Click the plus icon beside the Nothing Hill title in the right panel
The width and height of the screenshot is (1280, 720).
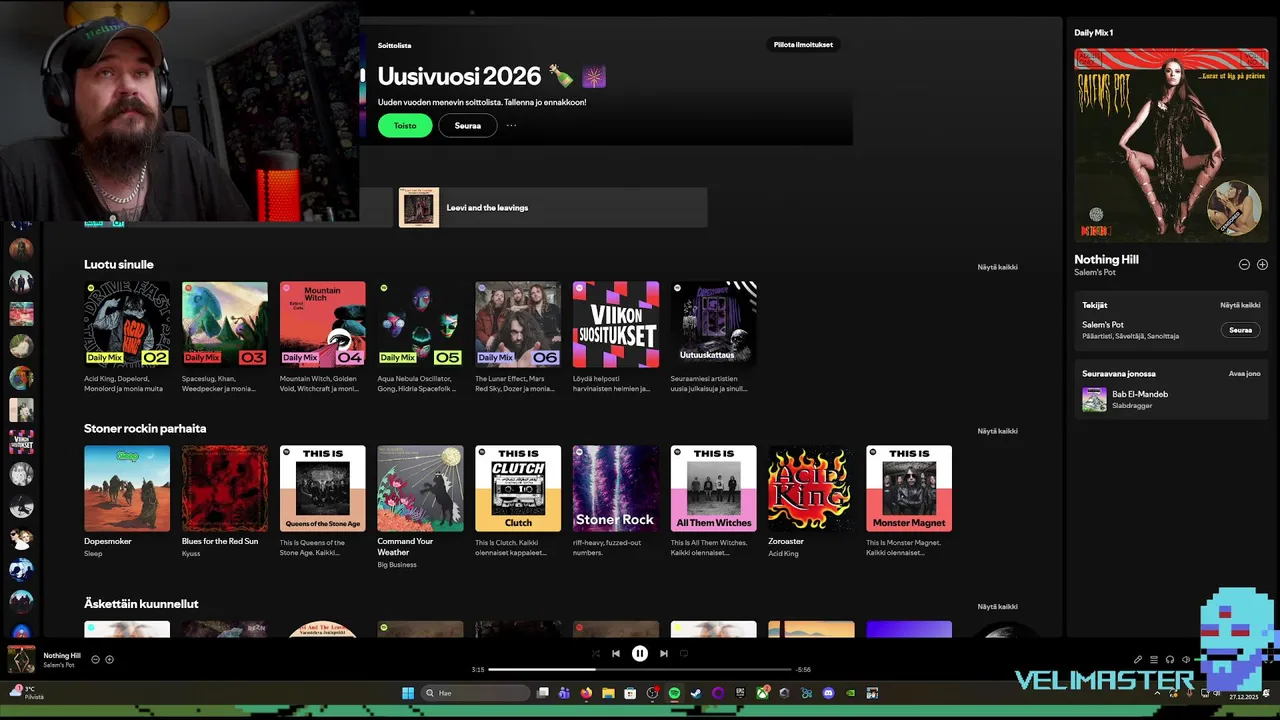point(1262,265)
